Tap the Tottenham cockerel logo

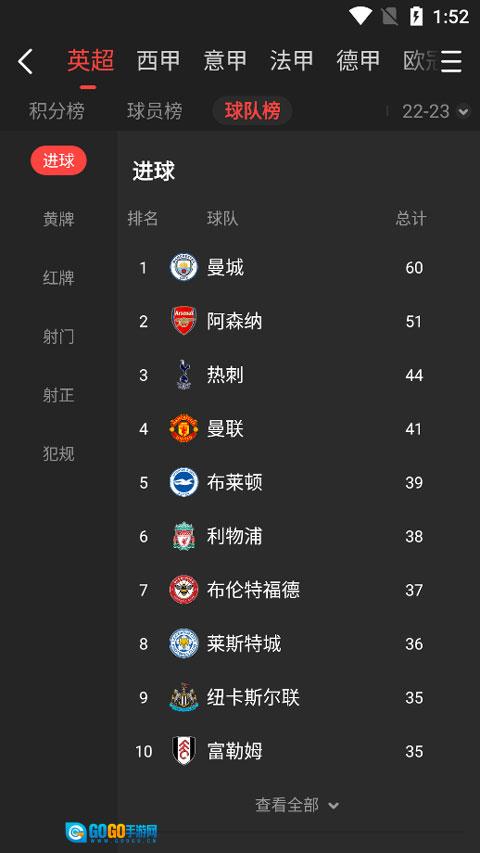point(183,375)
